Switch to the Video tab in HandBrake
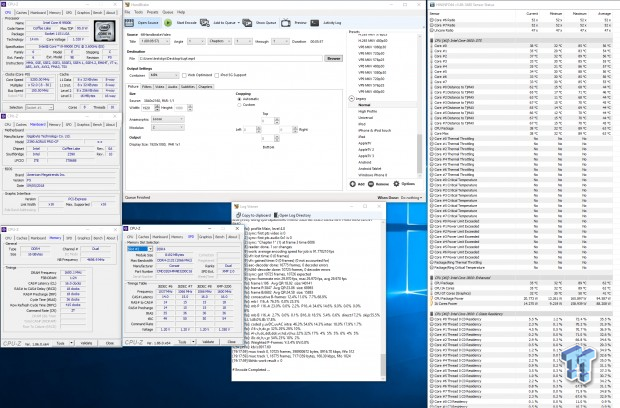Image resolution: width=620 pixels, height=408 pixels. 160,87
